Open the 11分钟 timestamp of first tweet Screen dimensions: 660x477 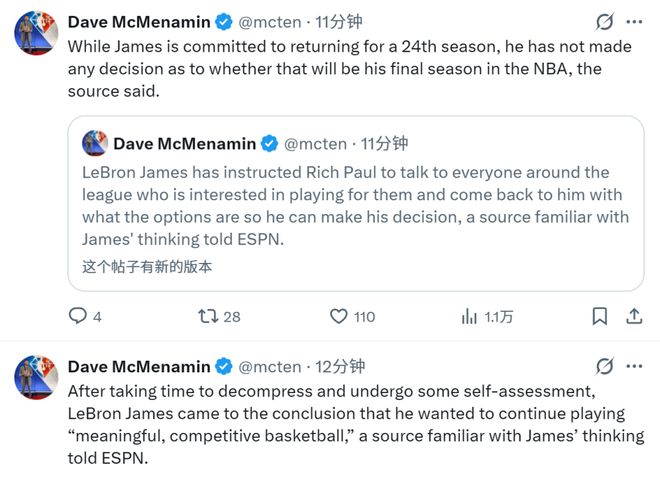pyautogui.click(x=338, y=22)
